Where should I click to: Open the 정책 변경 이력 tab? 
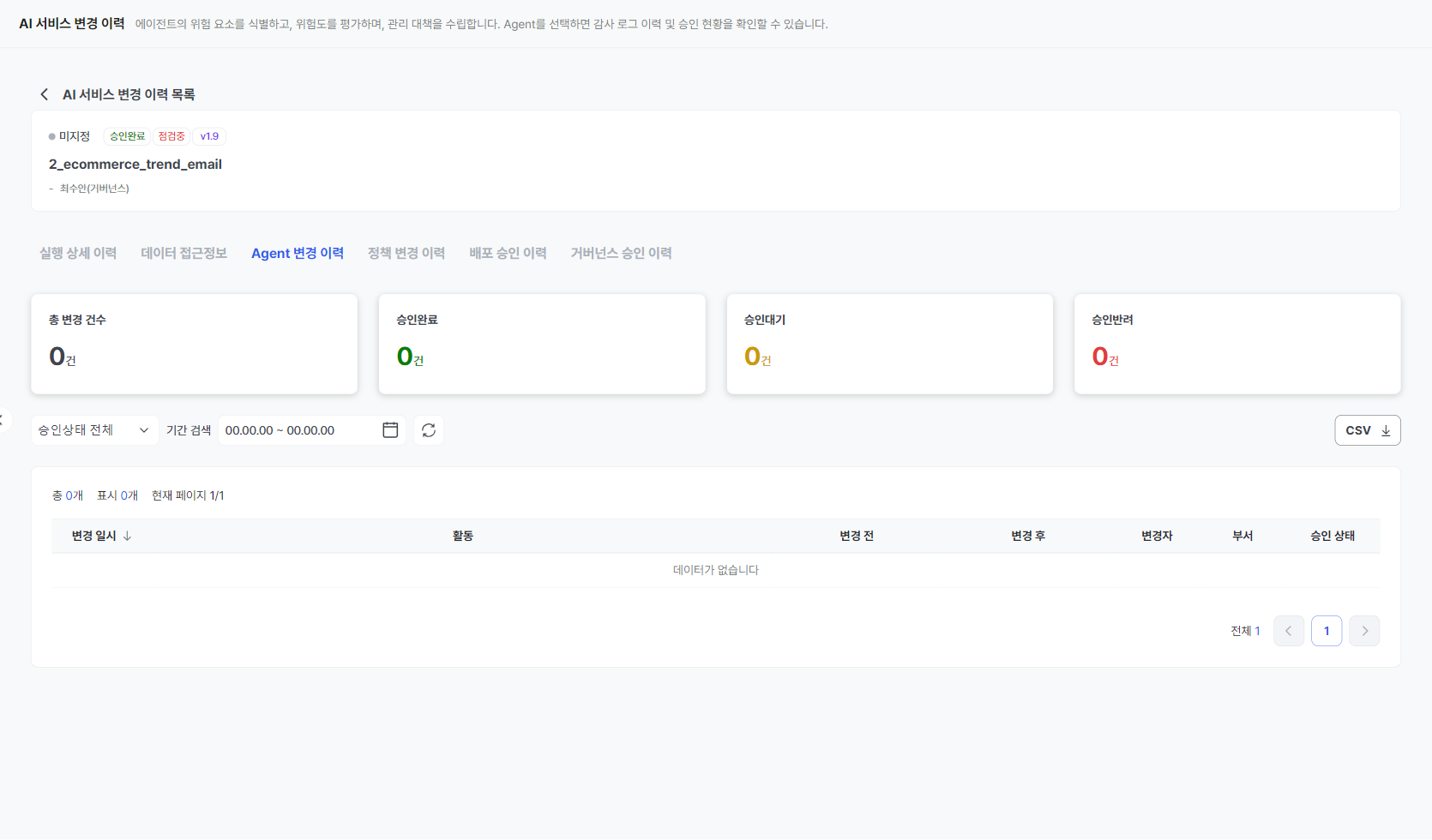406,253
